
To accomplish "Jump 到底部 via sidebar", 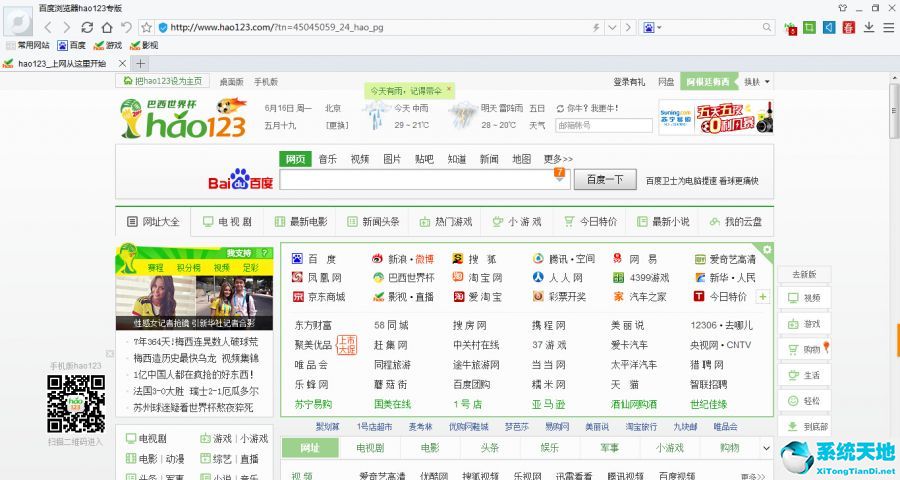I will [805, 426].
